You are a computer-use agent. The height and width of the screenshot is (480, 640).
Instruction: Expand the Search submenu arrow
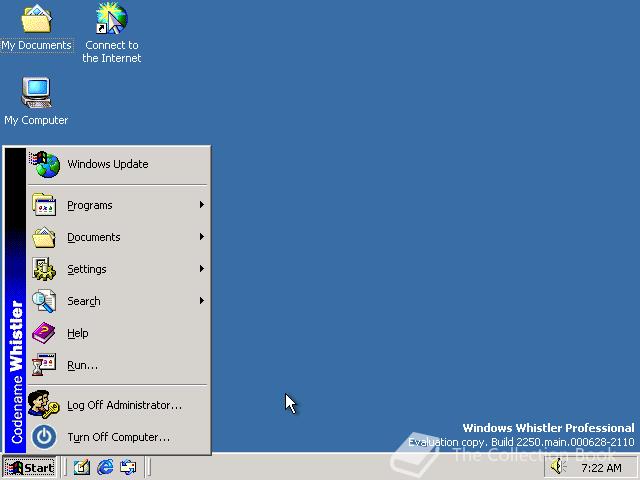(x=202, y=301)
